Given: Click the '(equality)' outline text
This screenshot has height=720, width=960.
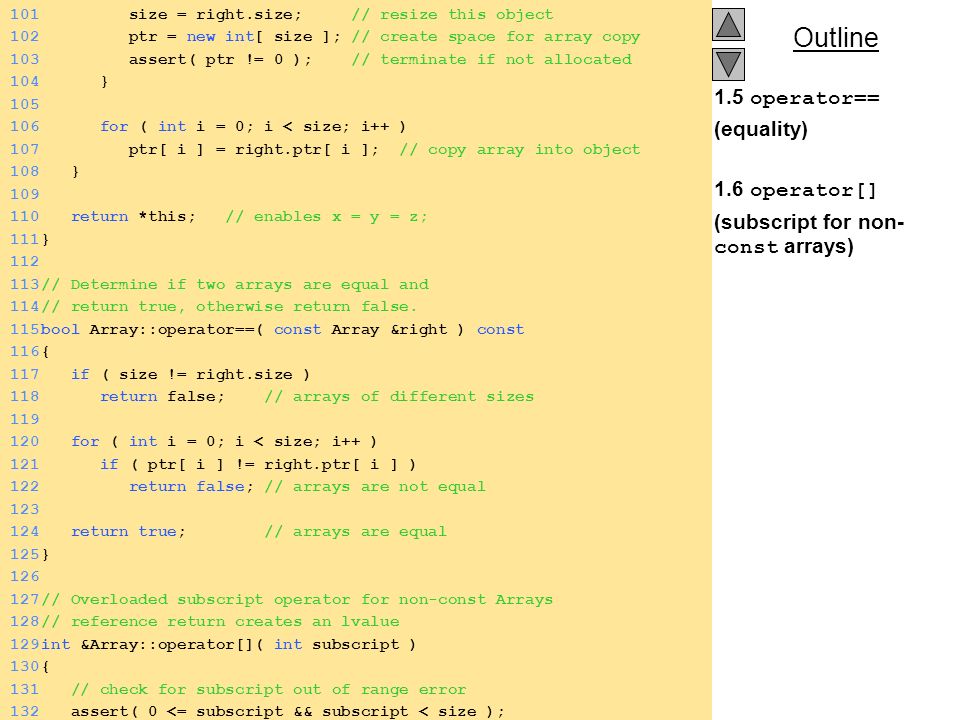Looking at the screenshot, I should (x=760, y=129).
